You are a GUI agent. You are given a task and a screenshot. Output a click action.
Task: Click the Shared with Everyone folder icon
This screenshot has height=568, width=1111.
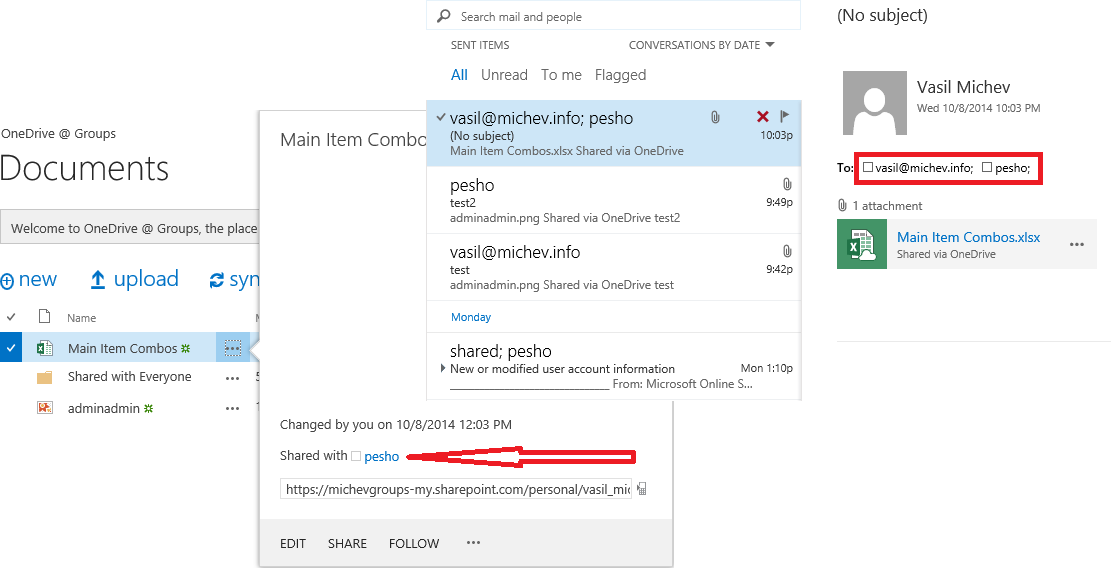45,377
